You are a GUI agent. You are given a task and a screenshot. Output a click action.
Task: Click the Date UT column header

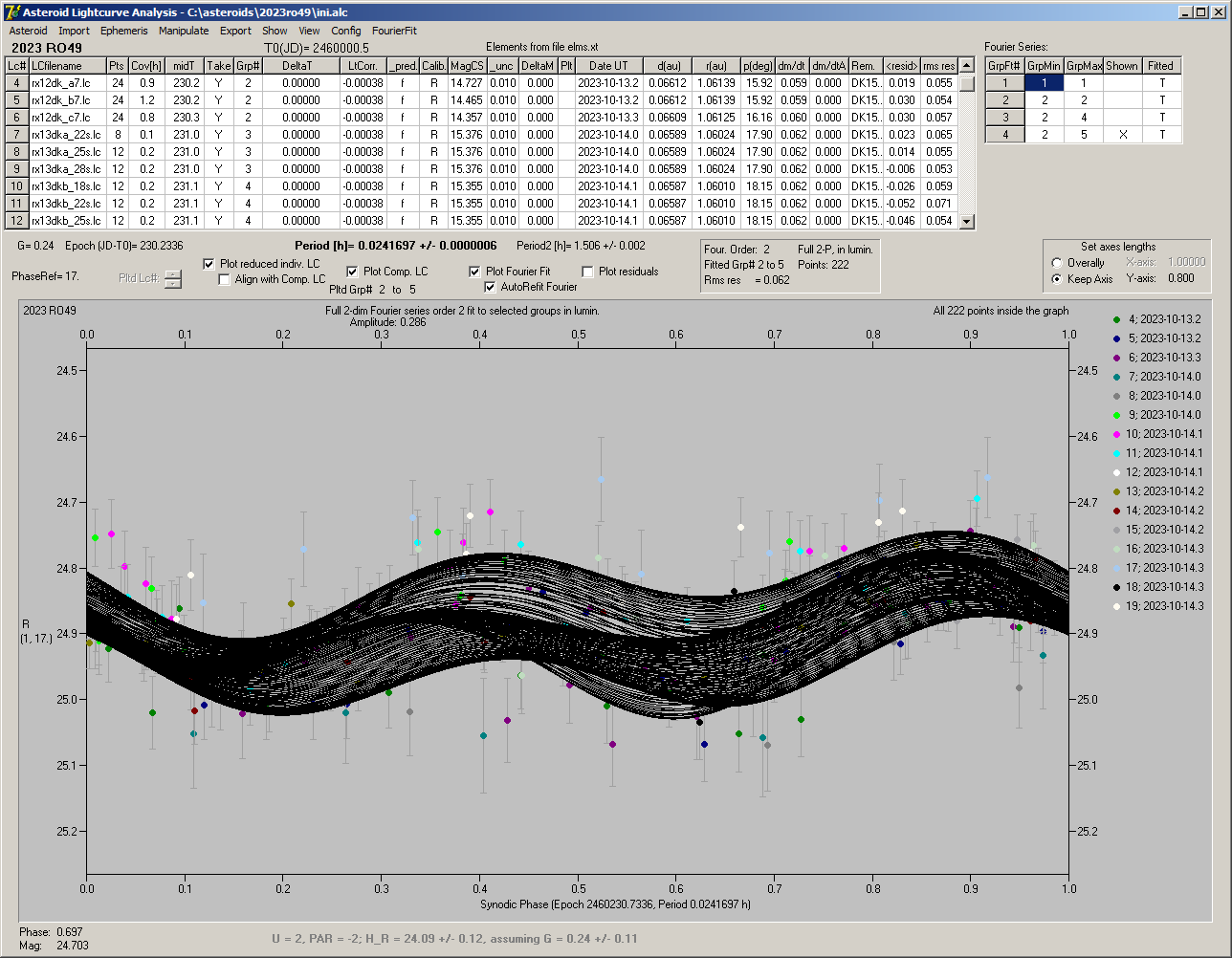(608, 66)
